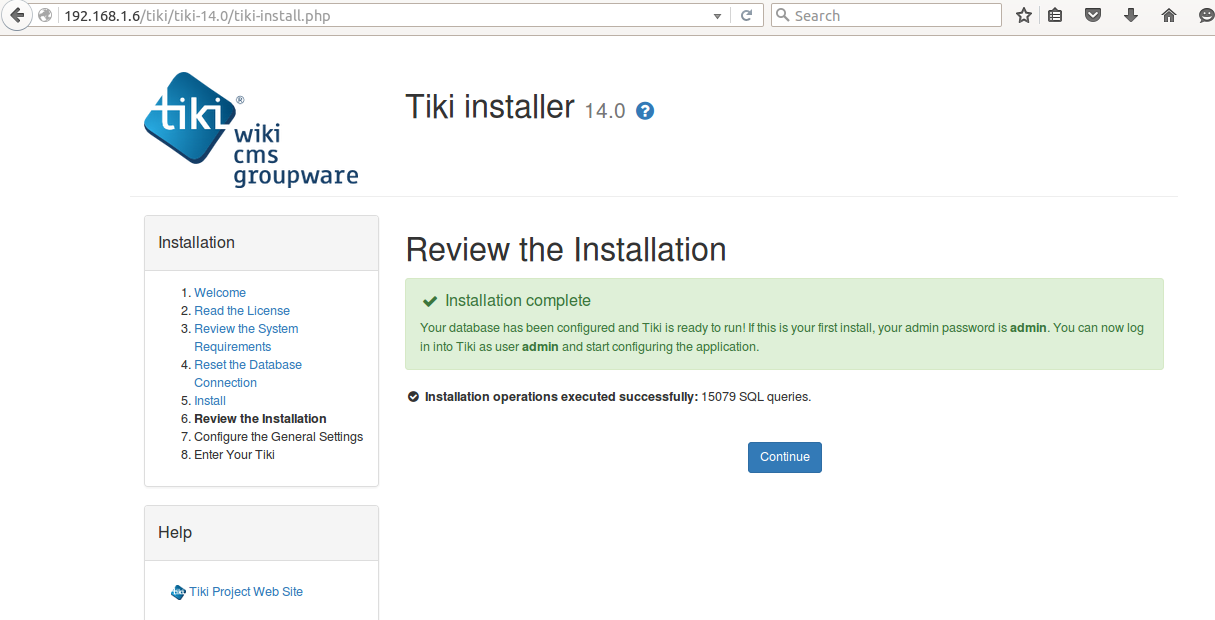Open the downloads arrow icon

1131,16
